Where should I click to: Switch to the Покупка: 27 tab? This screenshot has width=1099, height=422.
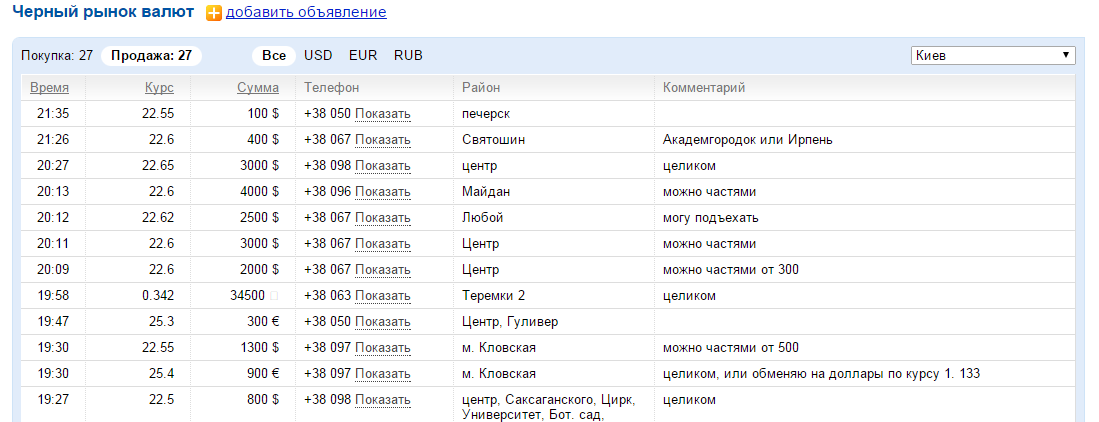[x=57, y=55]
